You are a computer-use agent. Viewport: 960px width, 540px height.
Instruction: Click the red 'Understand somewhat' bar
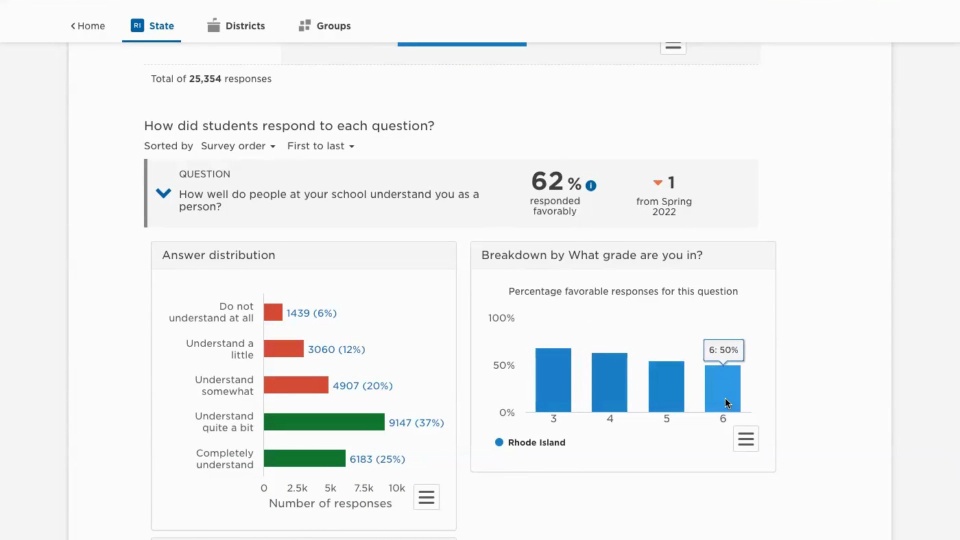point(296,384)
